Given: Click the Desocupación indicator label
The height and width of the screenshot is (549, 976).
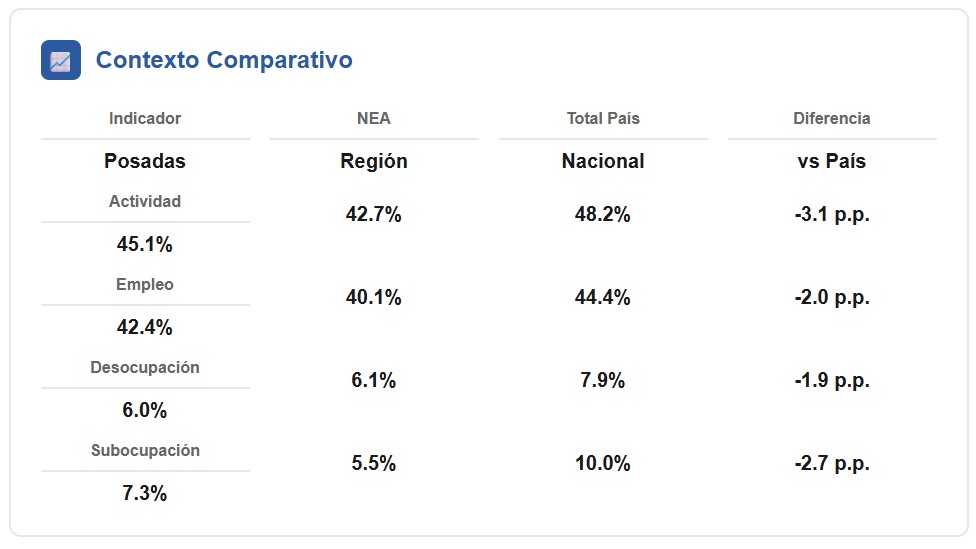Looking at the screenshot, I should 145,367.
